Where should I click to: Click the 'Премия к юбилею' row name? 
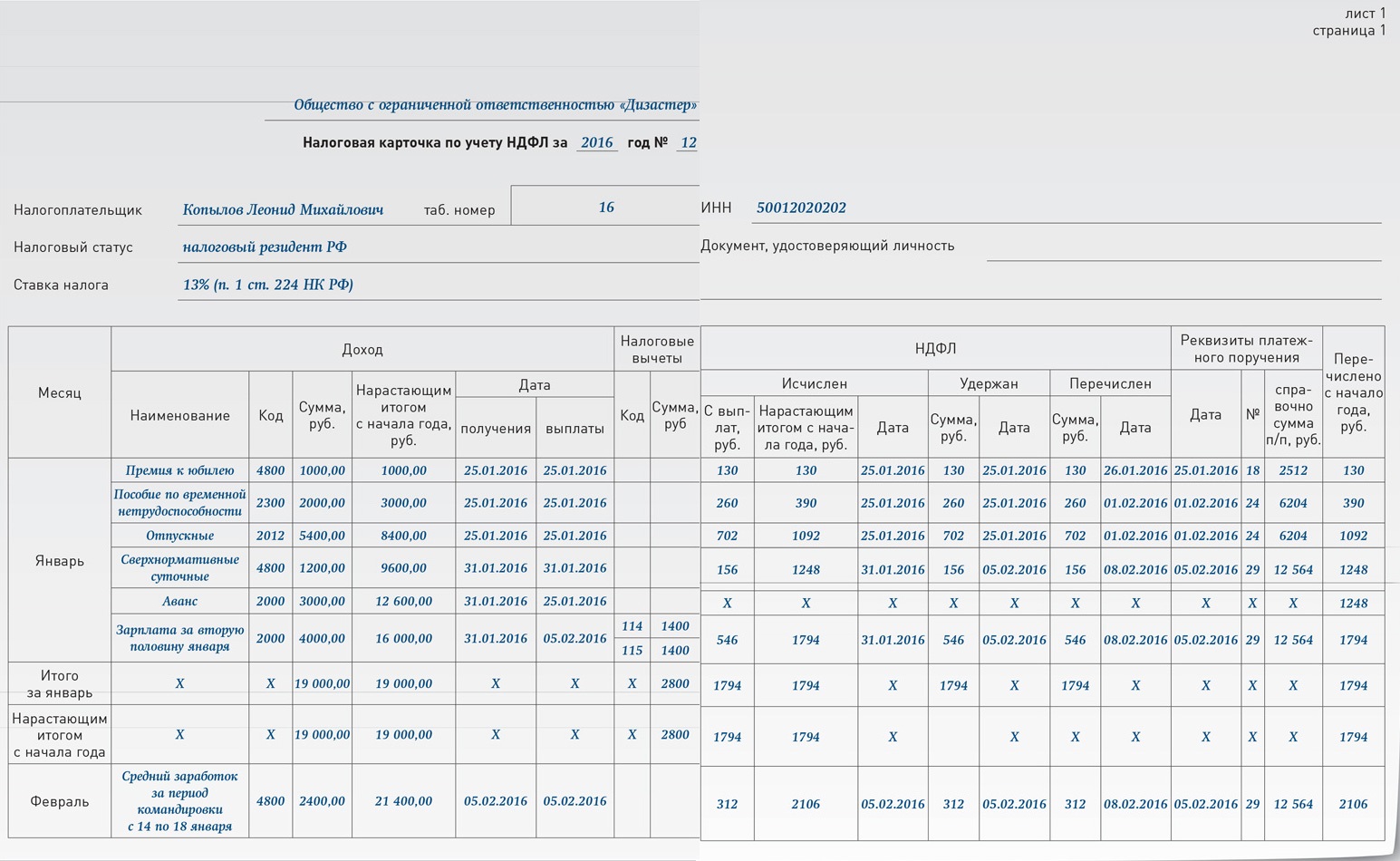point(179,470)
